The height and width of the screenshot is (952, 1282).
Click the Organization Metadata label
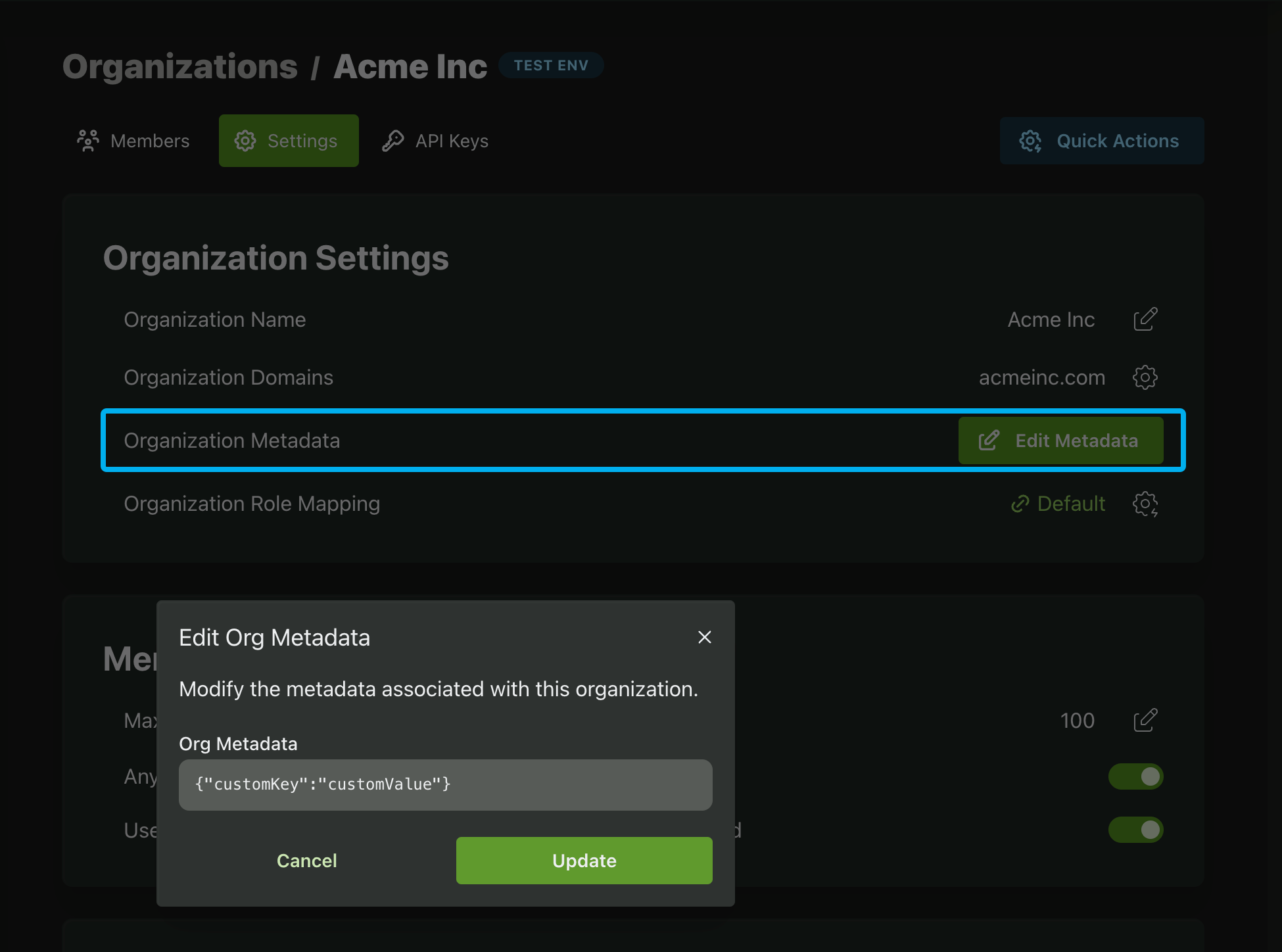click(232, 440)
